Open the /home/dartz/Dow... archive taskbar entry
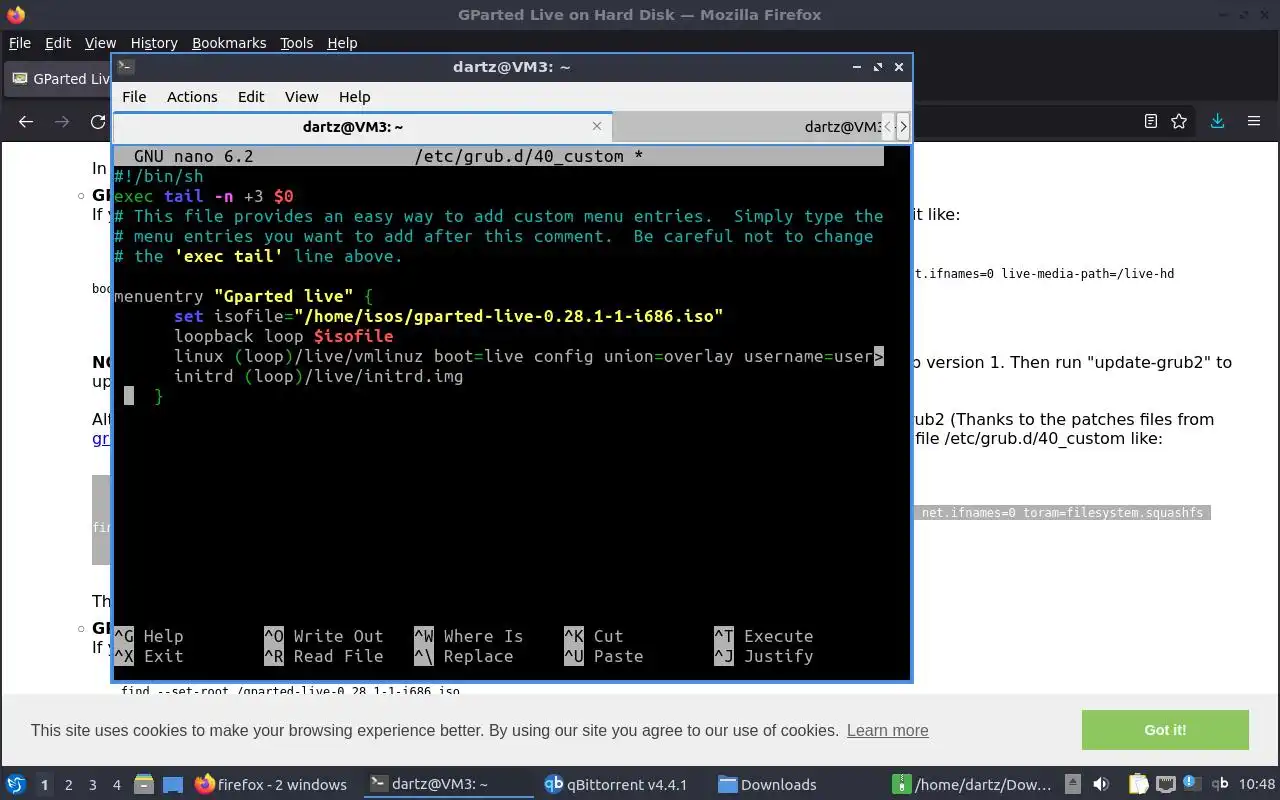This screenshot has height=800, width=1280. coord(972,784)
